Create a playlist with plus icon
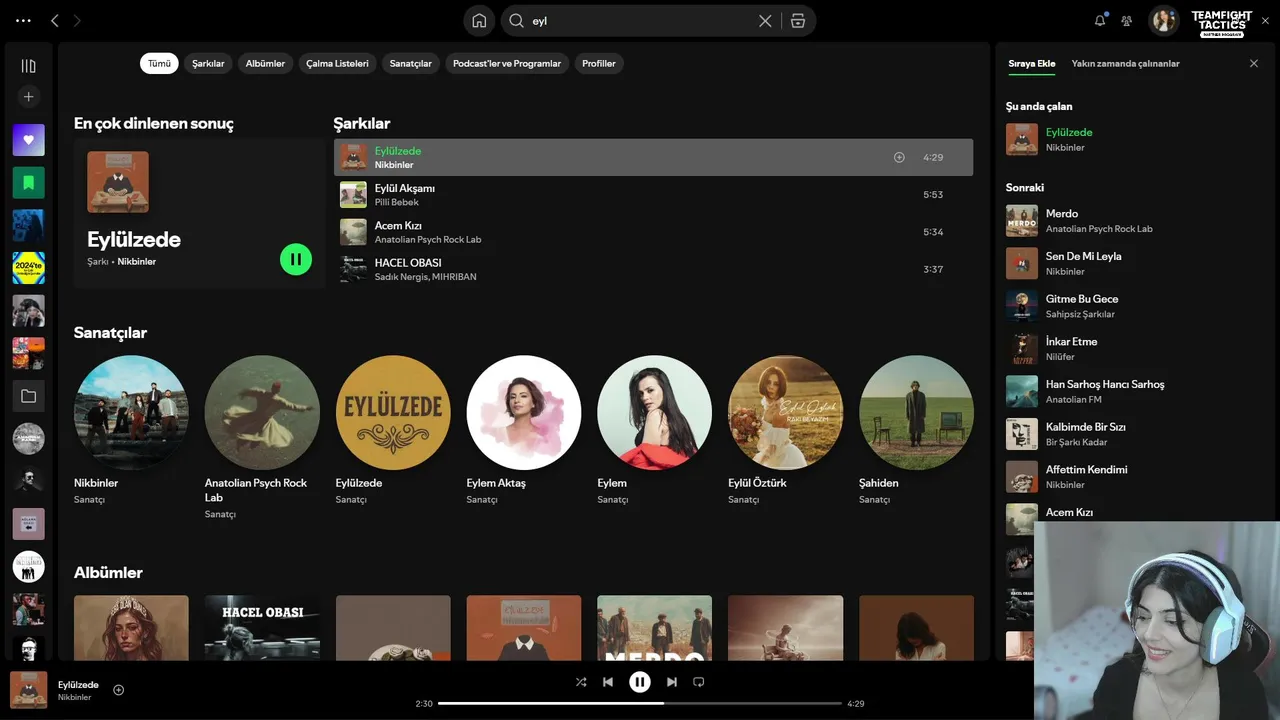The height and width of the screenshot is (720, 1280). (x=28, y=97)
